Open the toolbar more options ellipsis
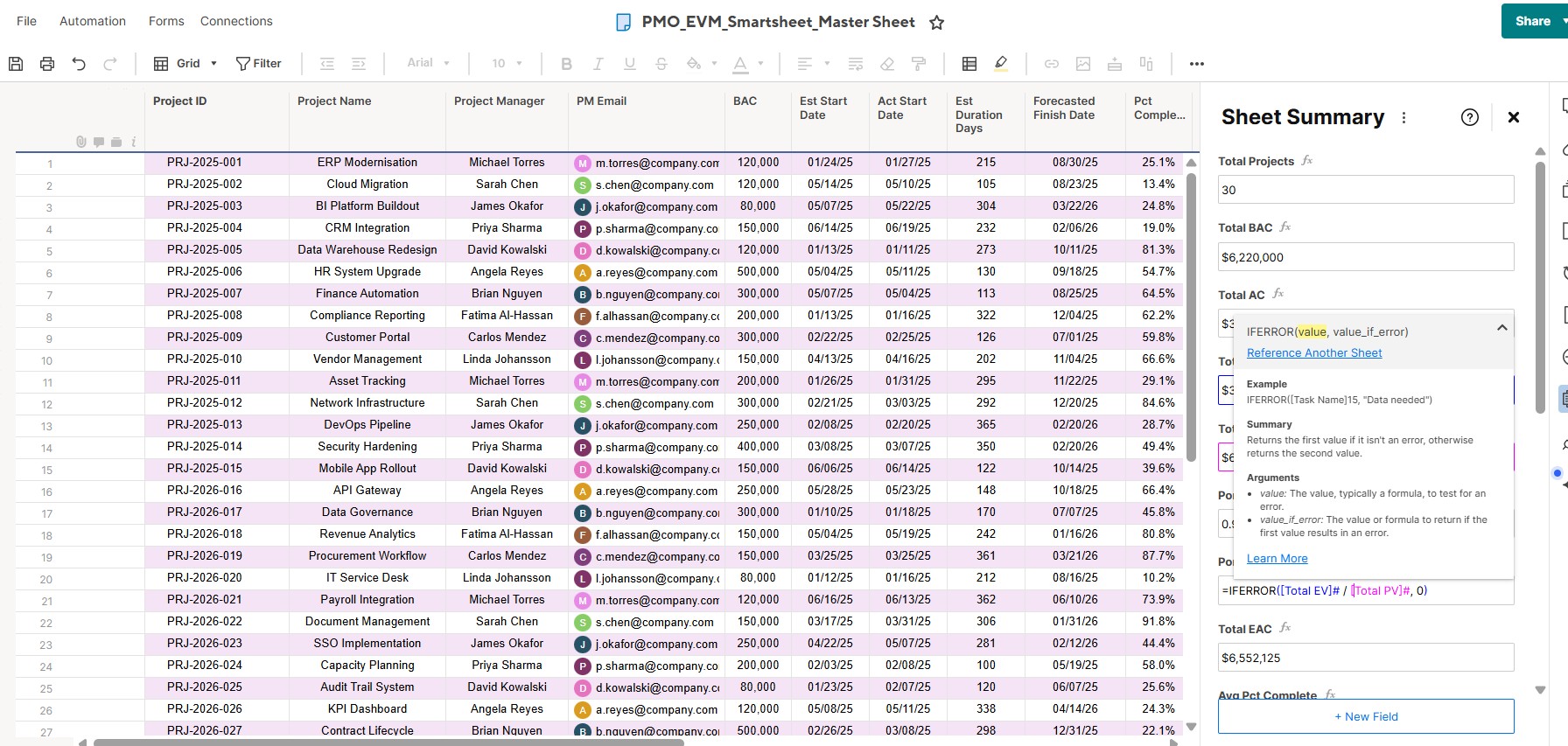Viewport: 1568px width, 746px height. click(x=1197, y=64)
